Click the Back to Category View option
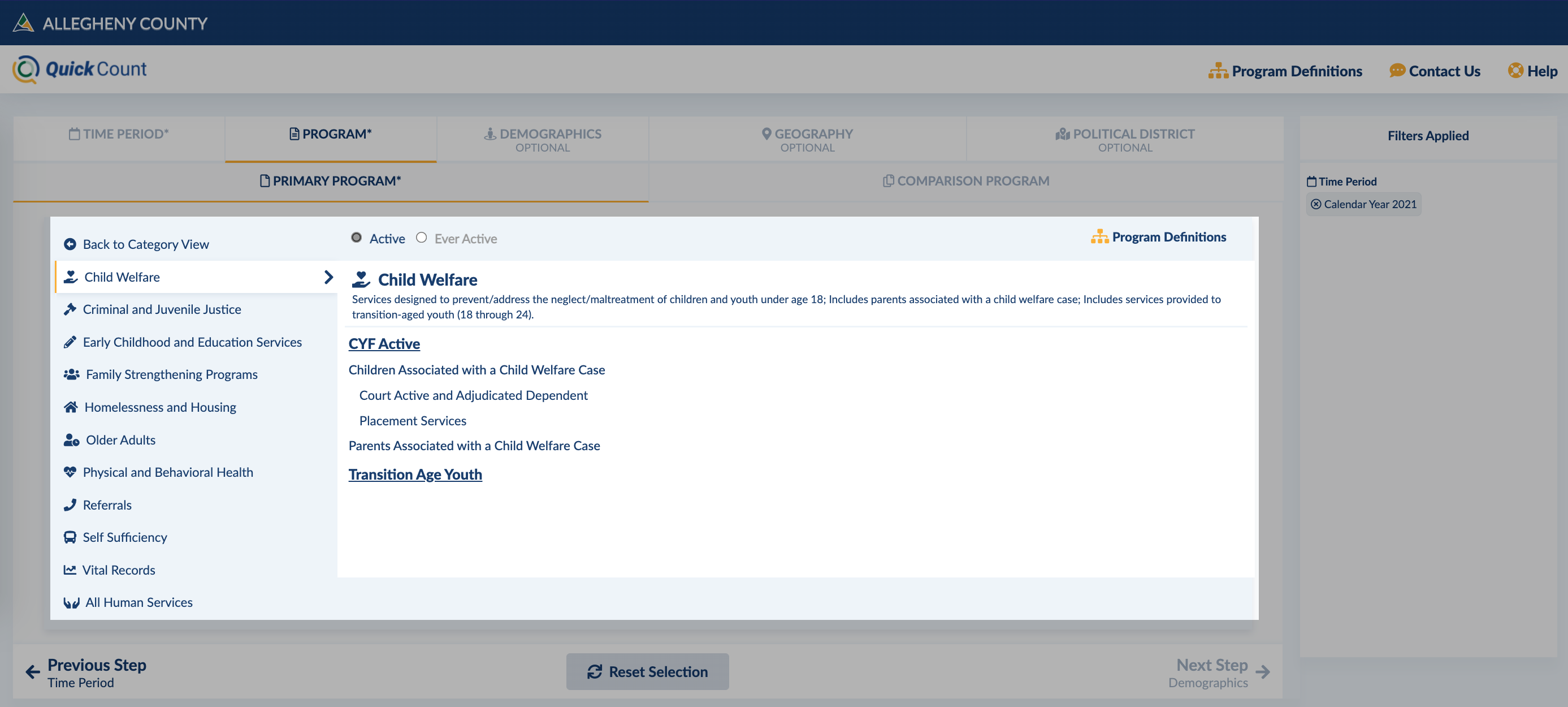The image size is (1568, 707). (147, 243)
